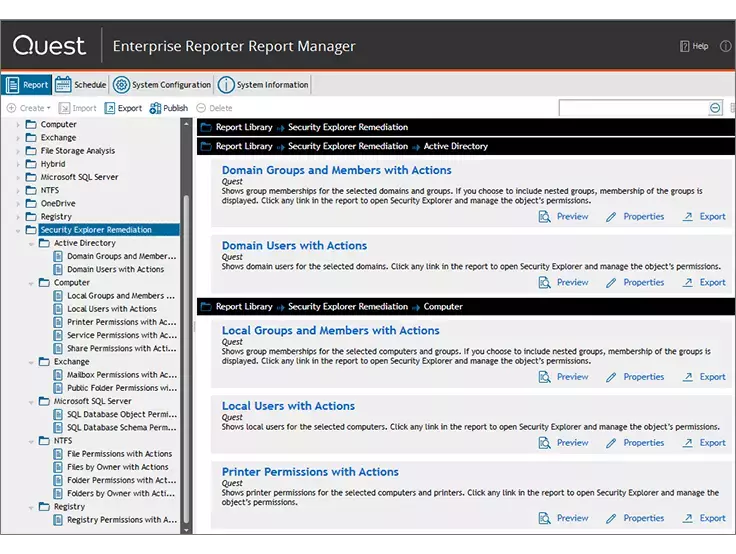This screenshot has height=554, width=736.
Task: Open the System Information tab
Action: [x=263, y=85]
